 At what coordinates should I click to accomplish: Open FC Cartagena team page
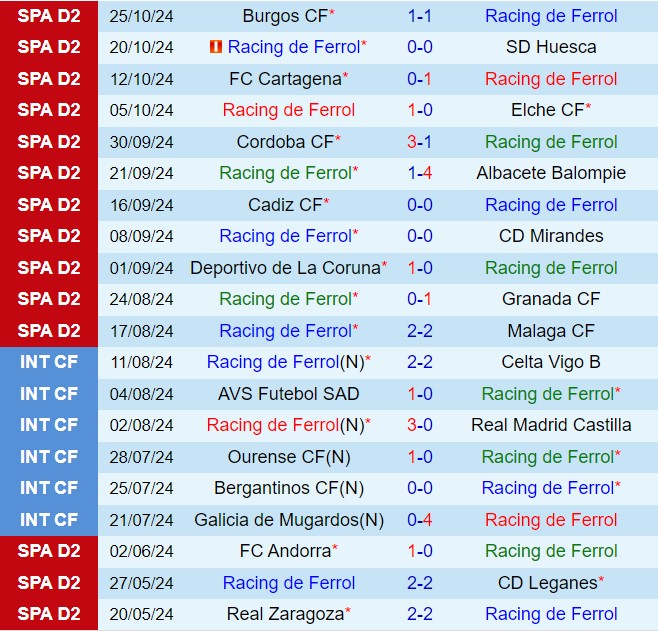pyautogui.click(x=284, y=79)
